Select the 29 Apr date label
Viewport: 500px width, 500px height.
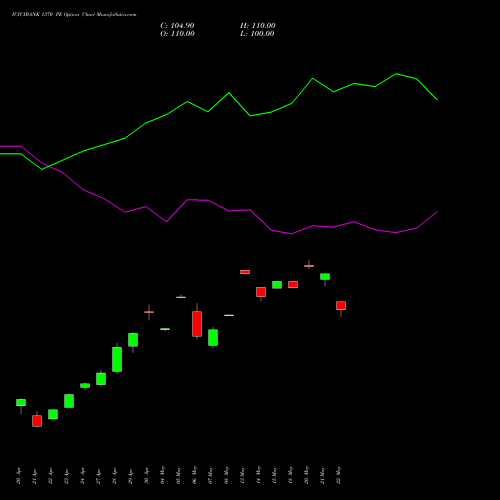(131, 476)
